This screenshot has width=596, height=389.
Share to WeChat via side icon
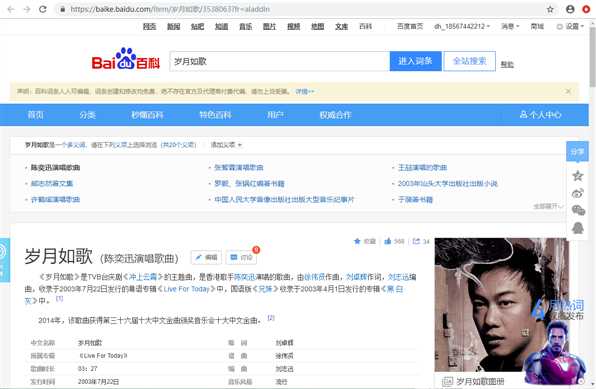click(578, 210)
